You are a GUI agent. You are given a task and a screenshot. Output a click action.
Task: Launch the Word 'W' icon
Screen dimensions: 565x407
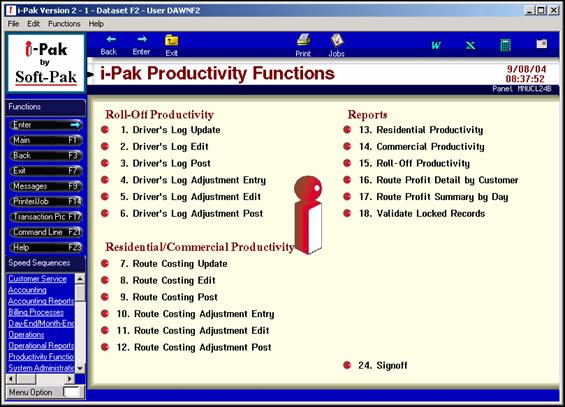(436, 45)
